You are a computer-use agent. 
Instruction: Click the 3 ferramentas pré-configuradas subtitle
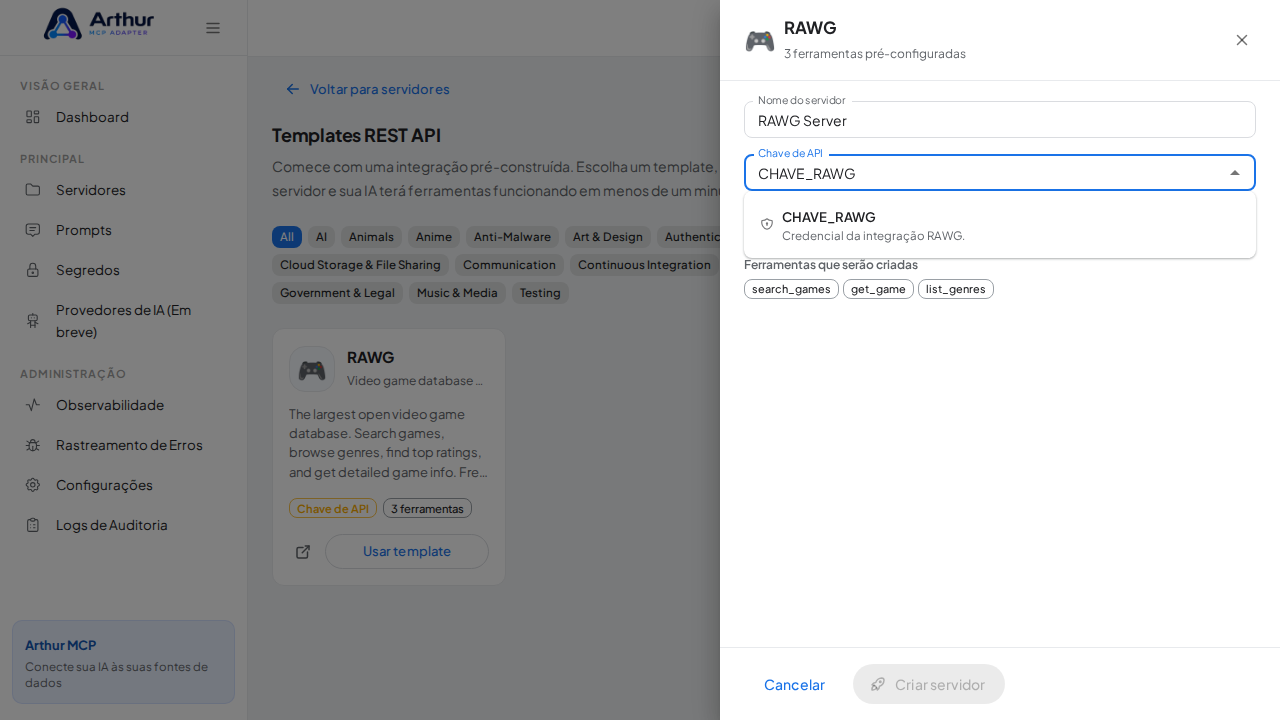click(x=875, y=54)
